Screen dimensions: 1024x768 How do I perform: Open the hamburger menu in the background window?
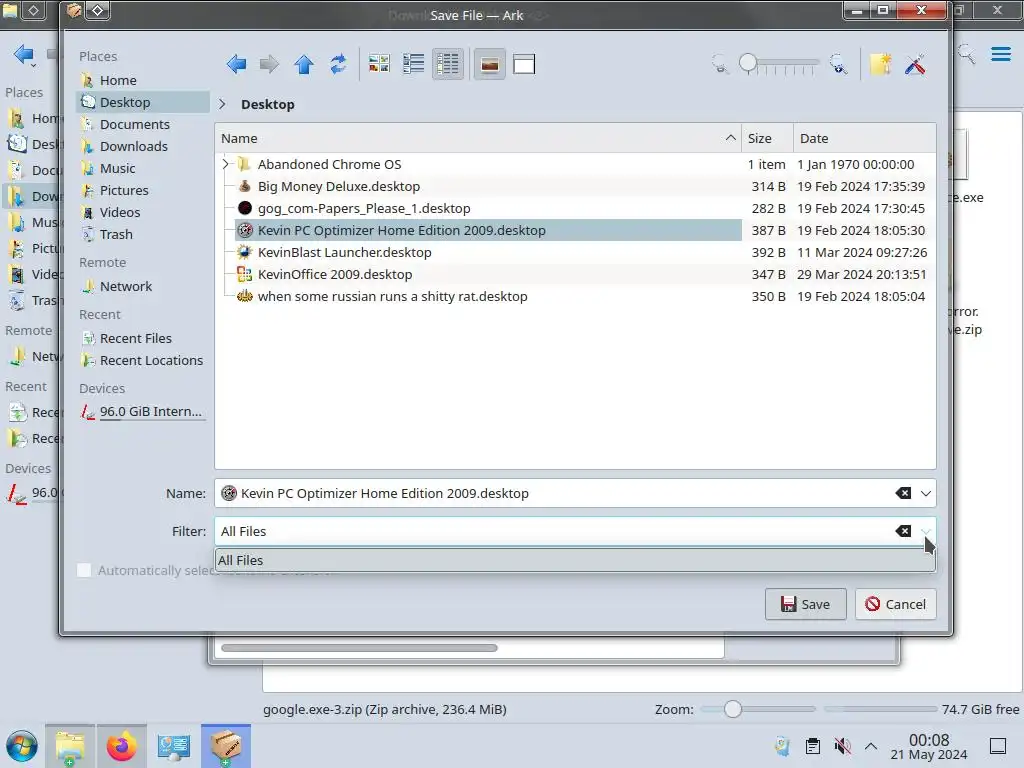pos(1000,54)
